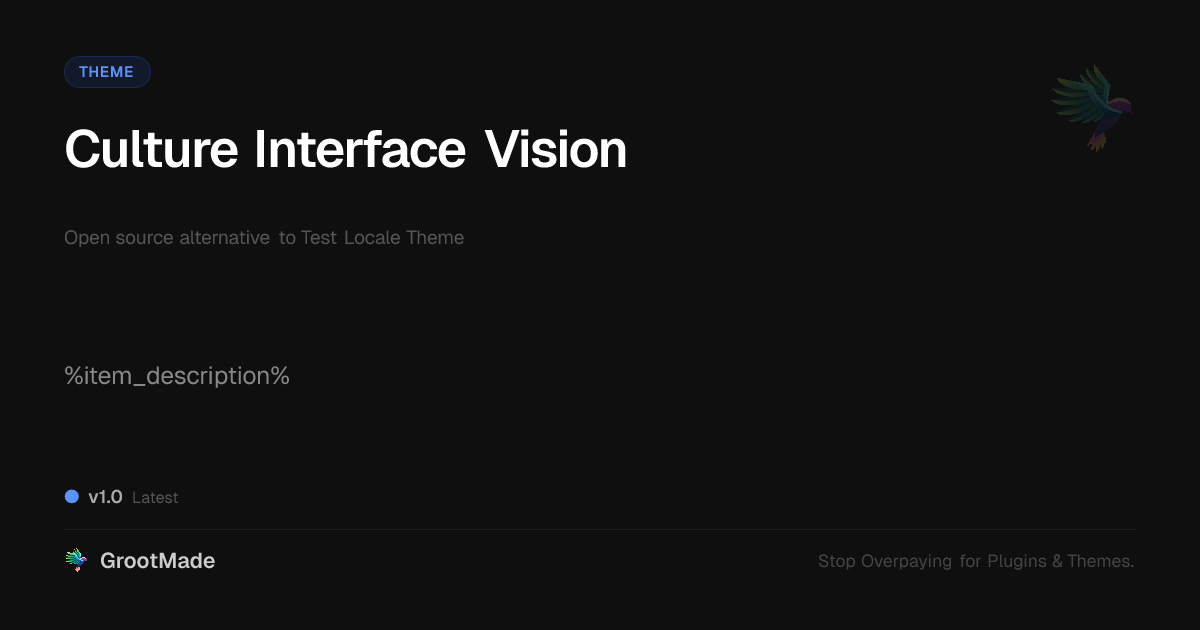The width and height of the screenshot is (1200, 630).
Task: Click the word "Vision" in the heading
Action: 556,150
